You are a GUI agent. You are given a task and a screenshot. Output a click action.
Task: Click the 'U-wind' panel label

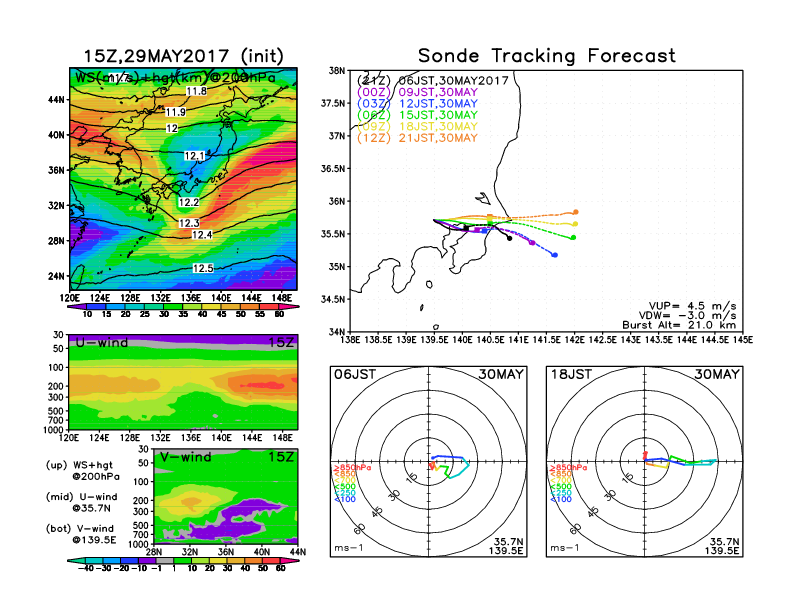point(102,342)
